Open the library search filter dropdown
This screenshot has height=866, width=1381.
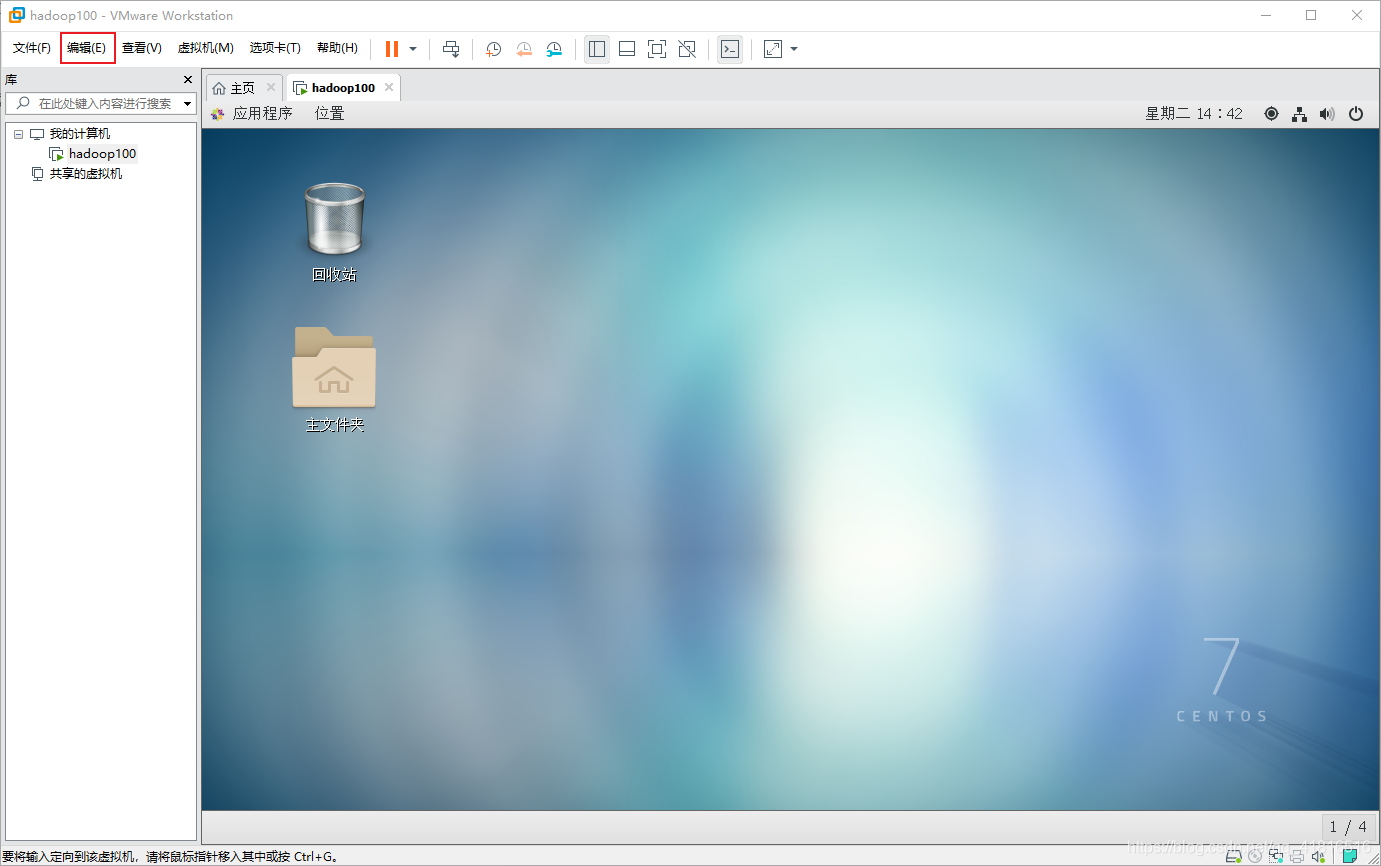(187, 104)
